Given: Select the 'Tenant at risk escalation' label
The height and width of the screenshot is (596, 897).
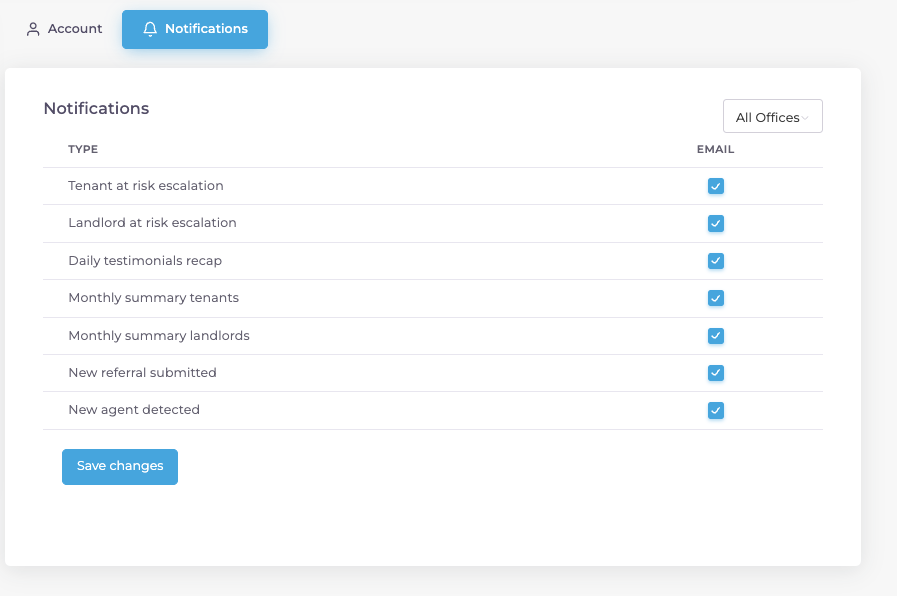Looking at the screenshot, I should point(146,186).
